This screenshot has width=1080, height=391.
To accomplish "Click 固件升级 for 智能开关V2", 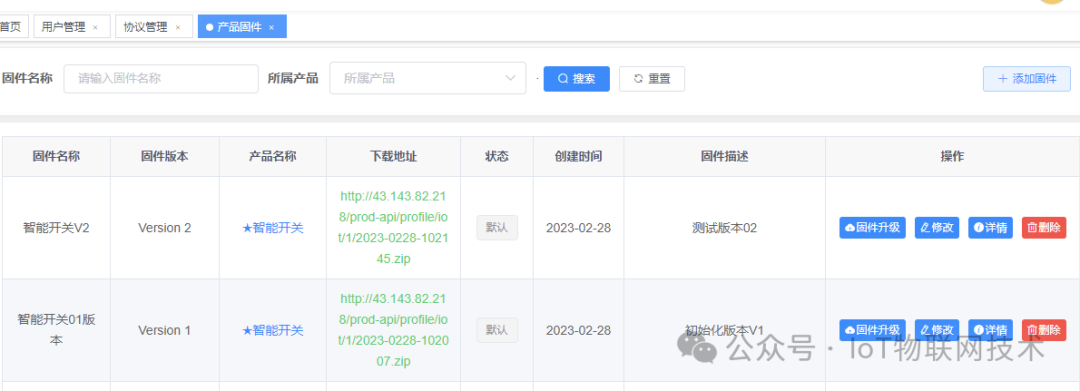I will 872,228.
